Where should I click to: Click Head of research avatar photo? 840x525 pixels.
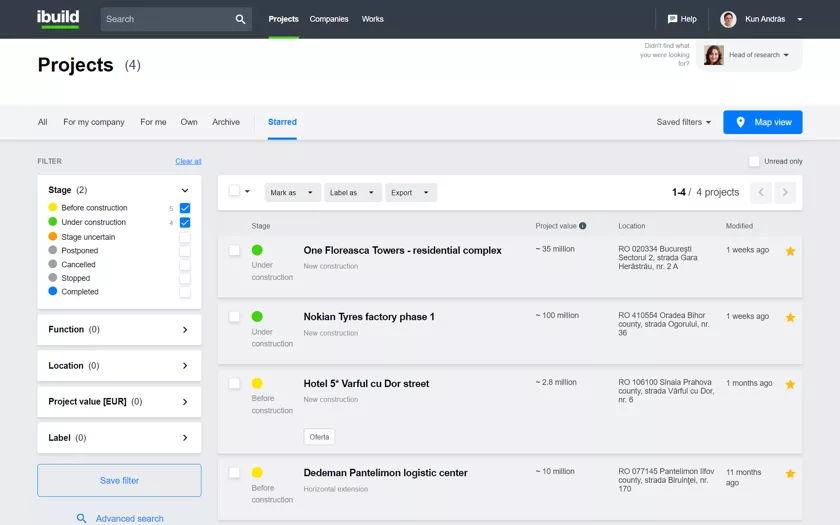point(714,55)
